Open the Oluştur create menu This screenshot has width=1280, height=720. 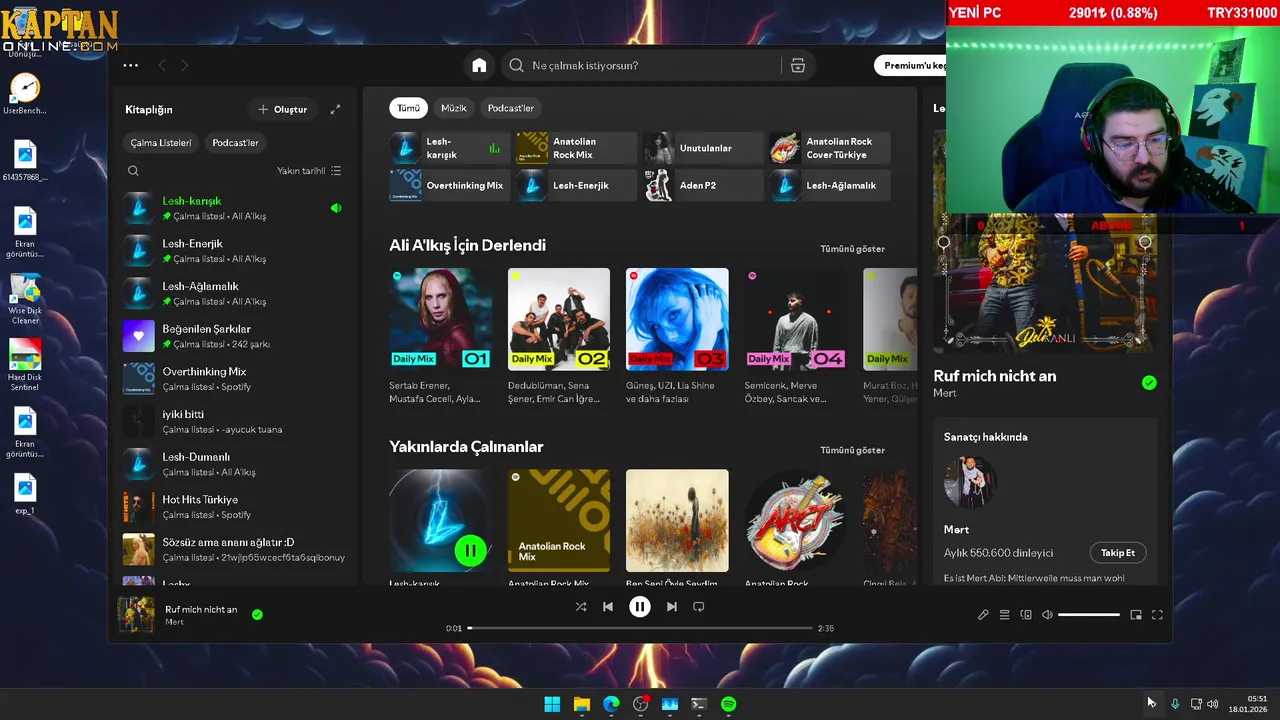point(283,109)
